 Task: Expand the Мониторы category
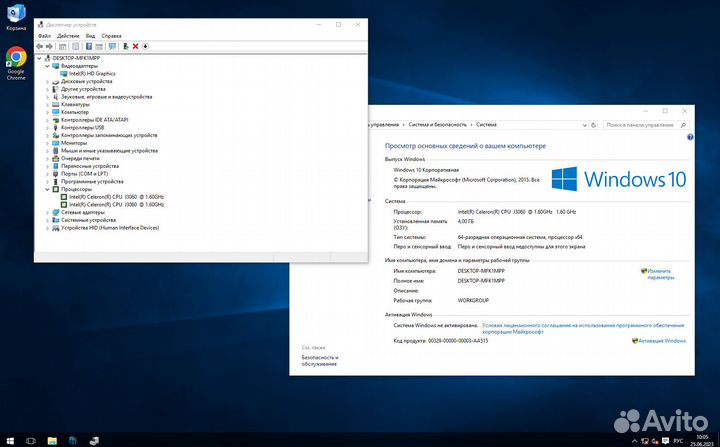tap(47, 143)
